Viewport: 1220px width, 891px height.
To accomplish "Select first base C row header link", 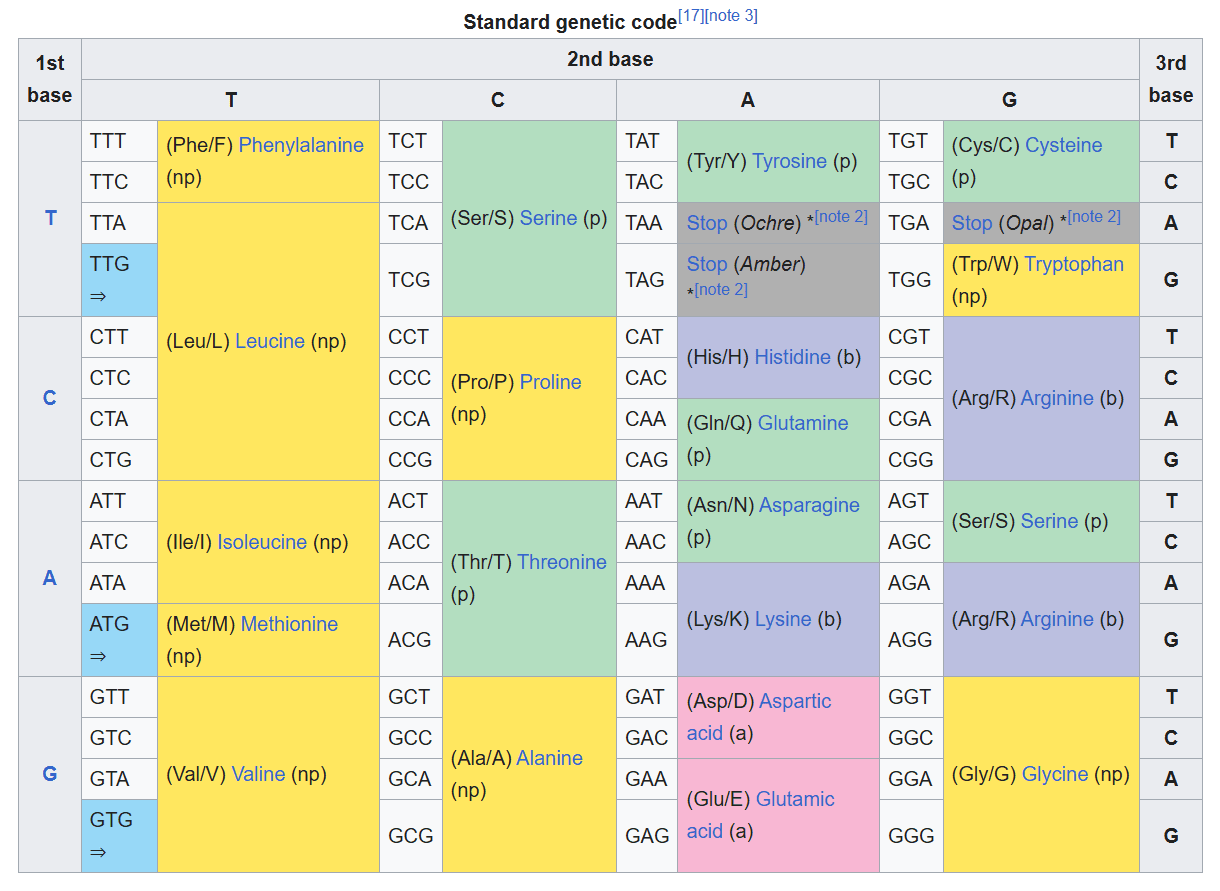I will click(x=50, y=398).
